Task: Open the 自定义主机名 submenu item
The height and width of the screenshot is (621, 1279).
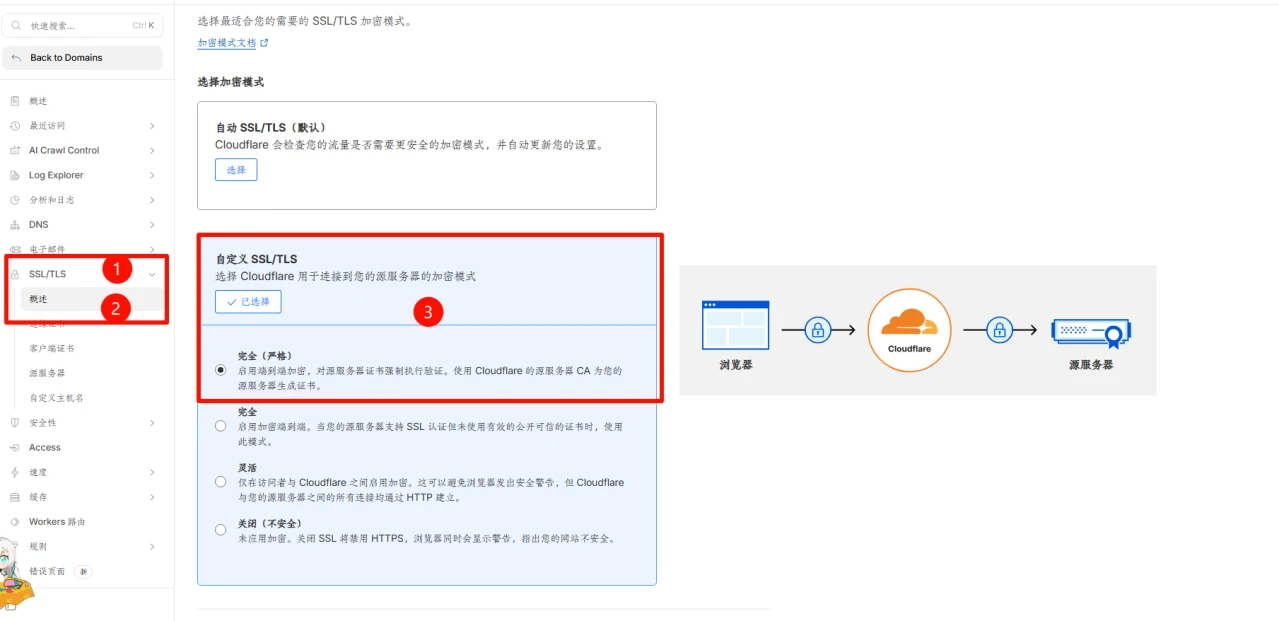Action: tap(56, 398)
